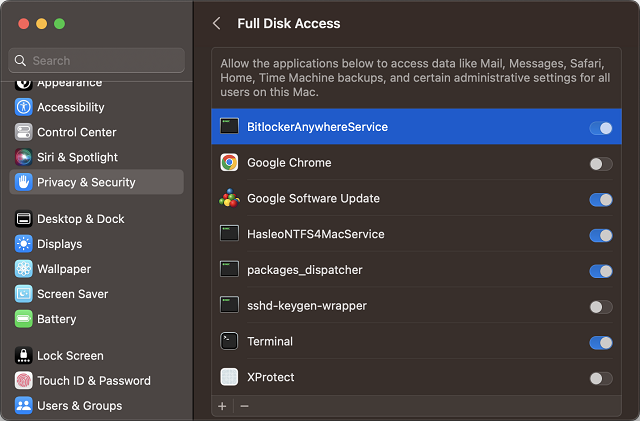
Task: Open Touch ID & Password settings
Action: point(96,381)
